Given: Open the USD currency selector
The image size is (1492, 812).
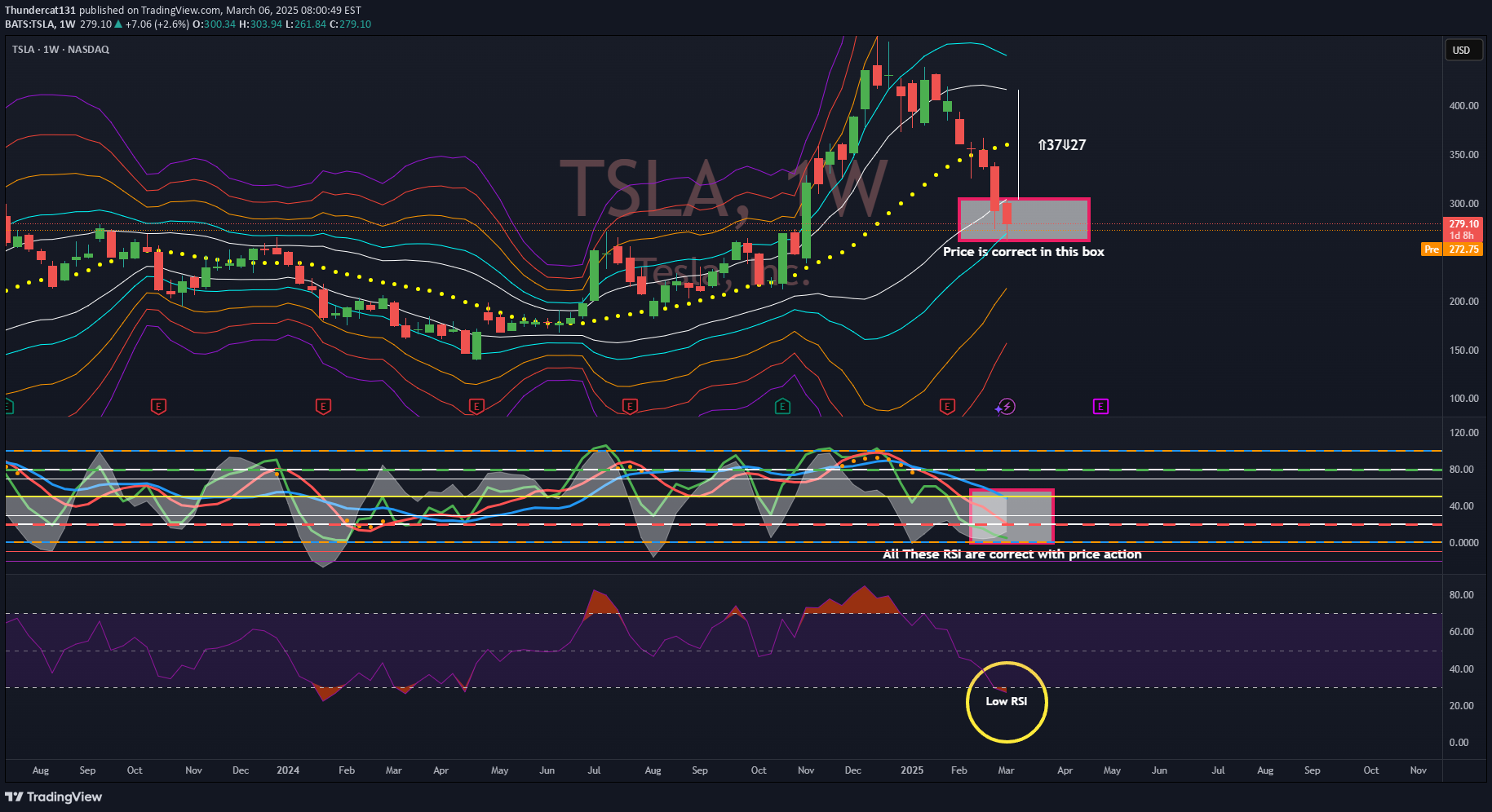Looking at the screenshot, I should pyautogui.click(x=1462, y=50).
